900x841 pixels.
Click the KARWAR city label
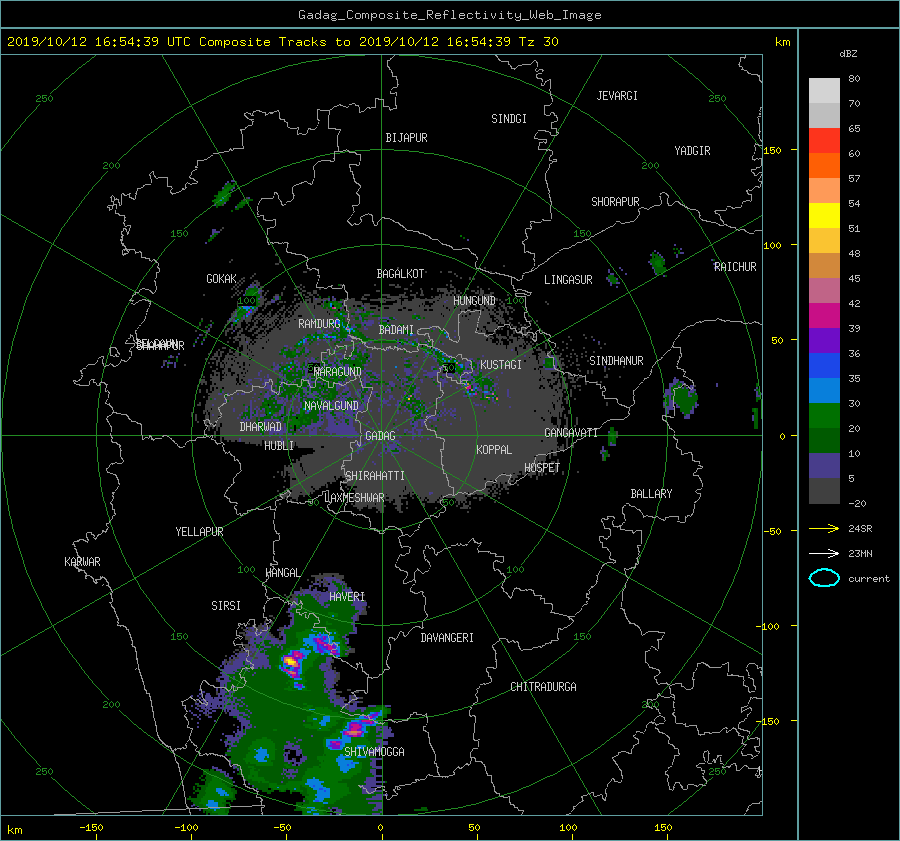coord(82,562)
